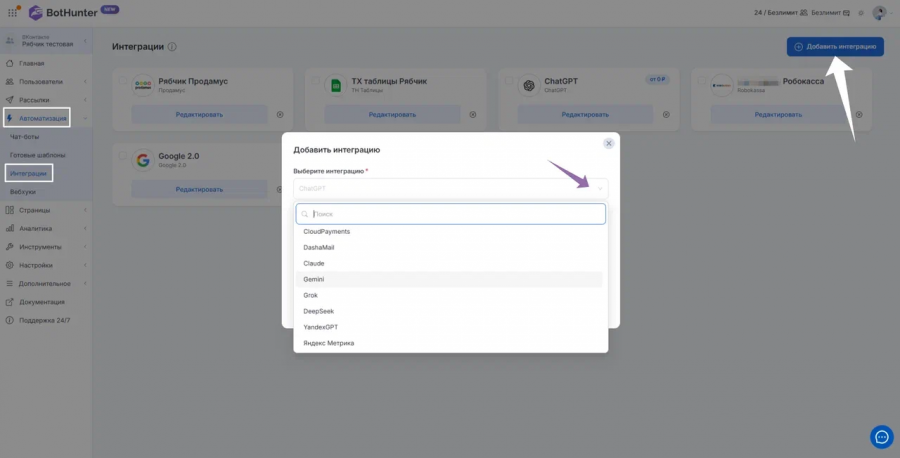The height and width of the screenshot is (458, 900).
Task: Expand the Дополнительное sidebar section
Action: (85, 284)
